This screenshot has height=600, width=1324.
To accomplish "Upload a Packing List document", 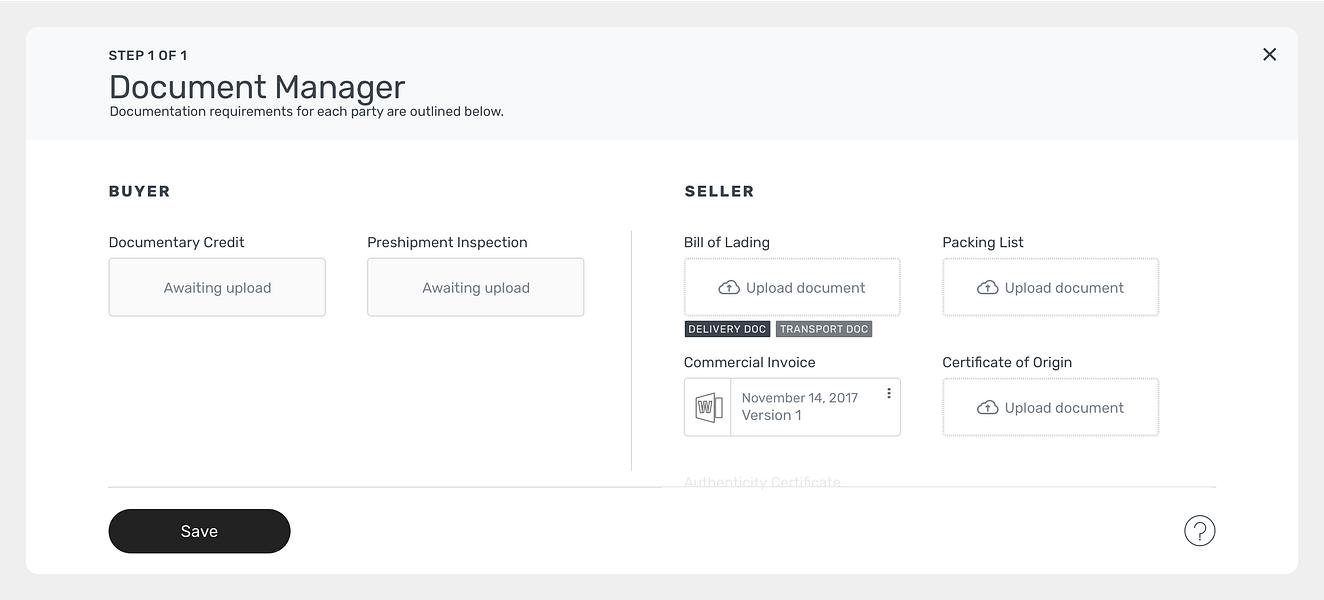I will click(1050, 287).
